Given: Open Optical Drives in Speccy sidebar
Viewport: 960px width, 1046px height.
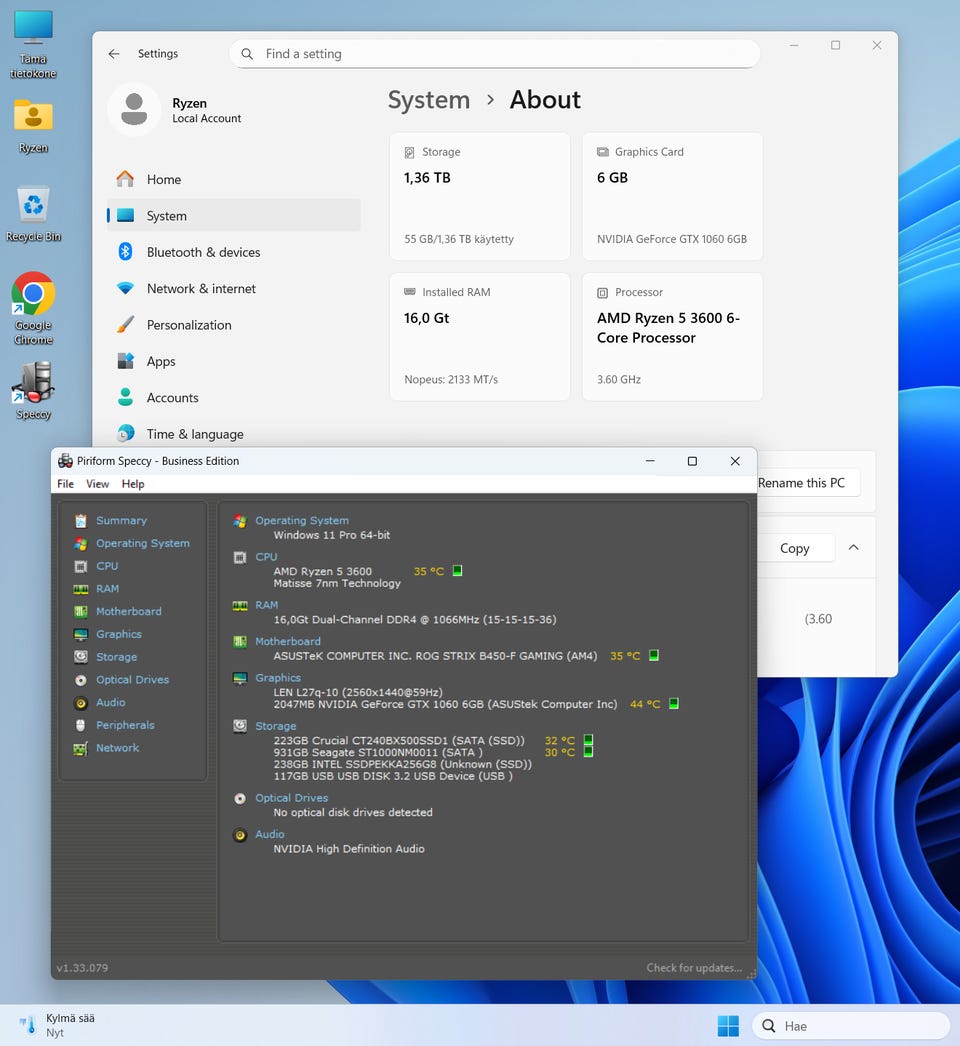Looking at the screenshot, I should pyautogui.click(x=132, y=680).
